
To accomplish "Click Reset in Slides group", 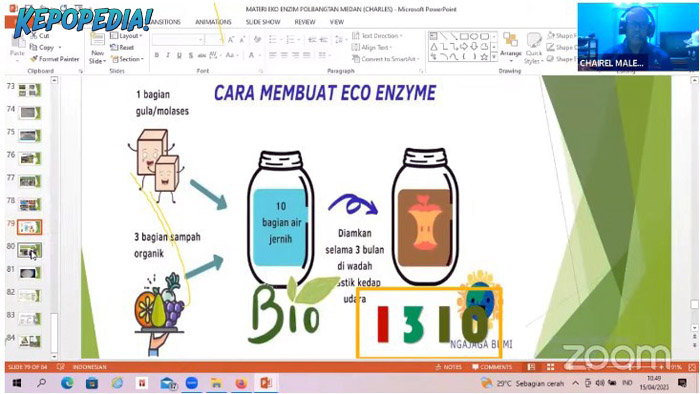I will tap(122, 47).
